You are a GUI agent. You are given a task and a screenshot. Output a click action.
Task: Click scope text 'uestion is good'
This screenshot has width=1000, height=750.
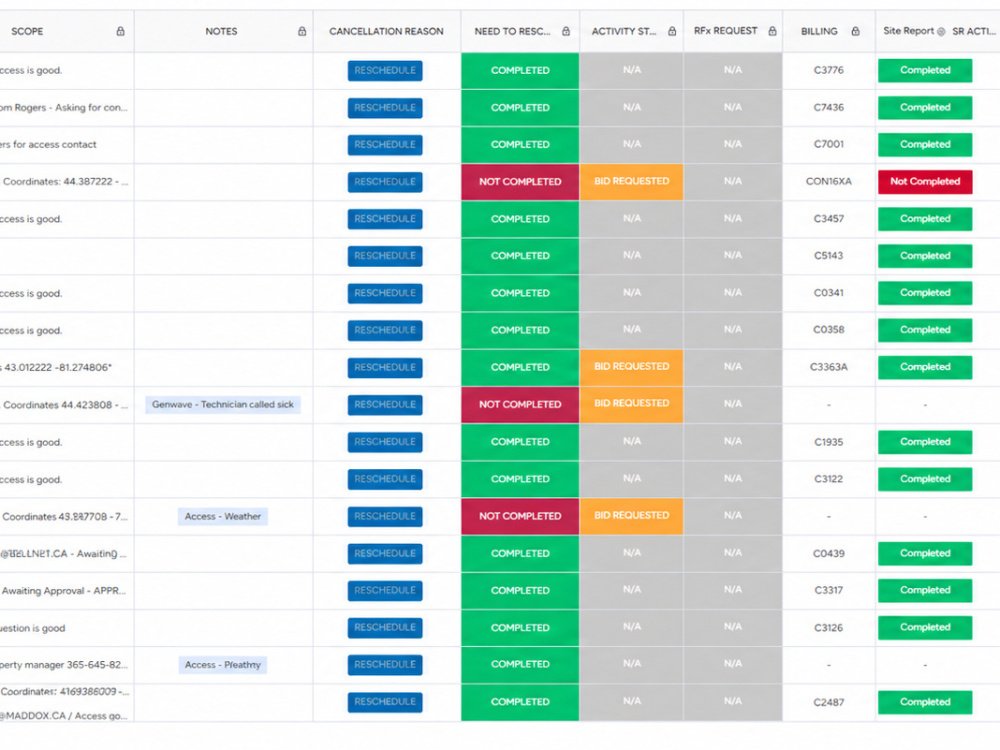[x=33, y=628]
